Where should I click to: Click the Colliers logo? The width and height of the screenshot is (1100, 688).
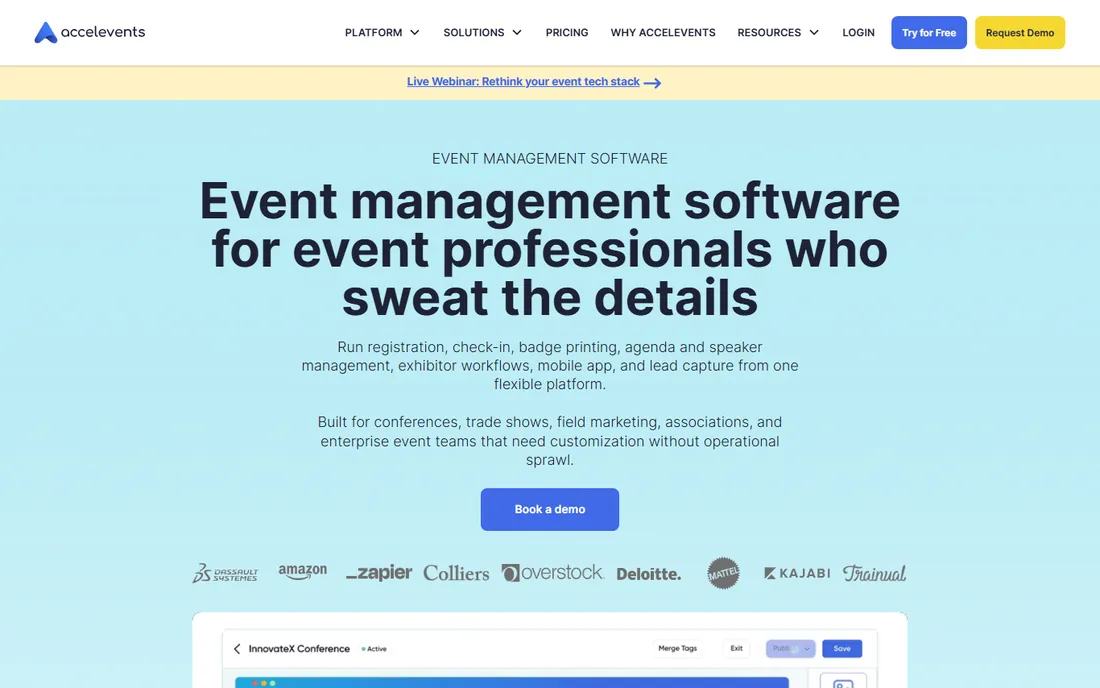(x=456, y=573)
